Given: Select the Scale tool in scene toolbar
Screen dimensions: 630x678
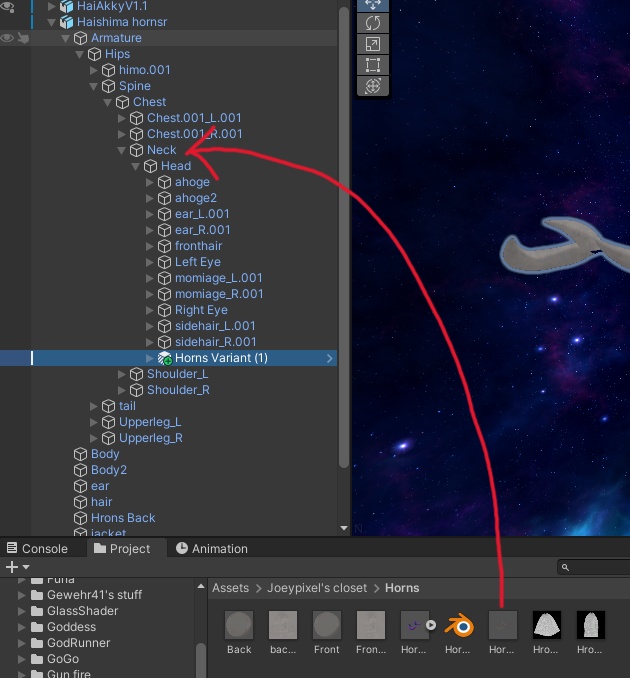Looking at the screenshot, I should (x=373, y=44).
